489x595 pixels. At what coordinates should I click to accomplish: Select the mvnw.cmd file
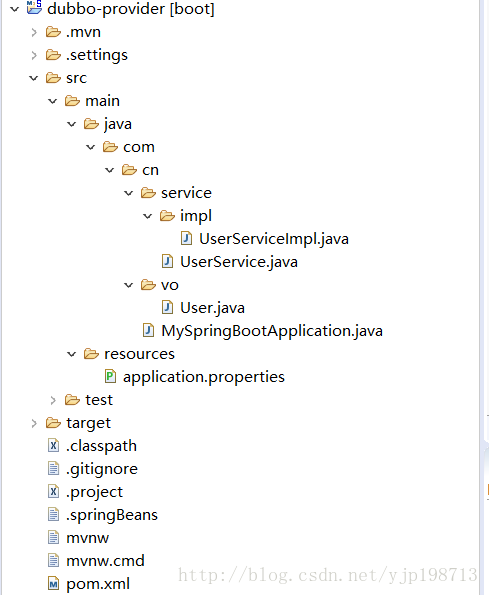click(x=96, y=560)
